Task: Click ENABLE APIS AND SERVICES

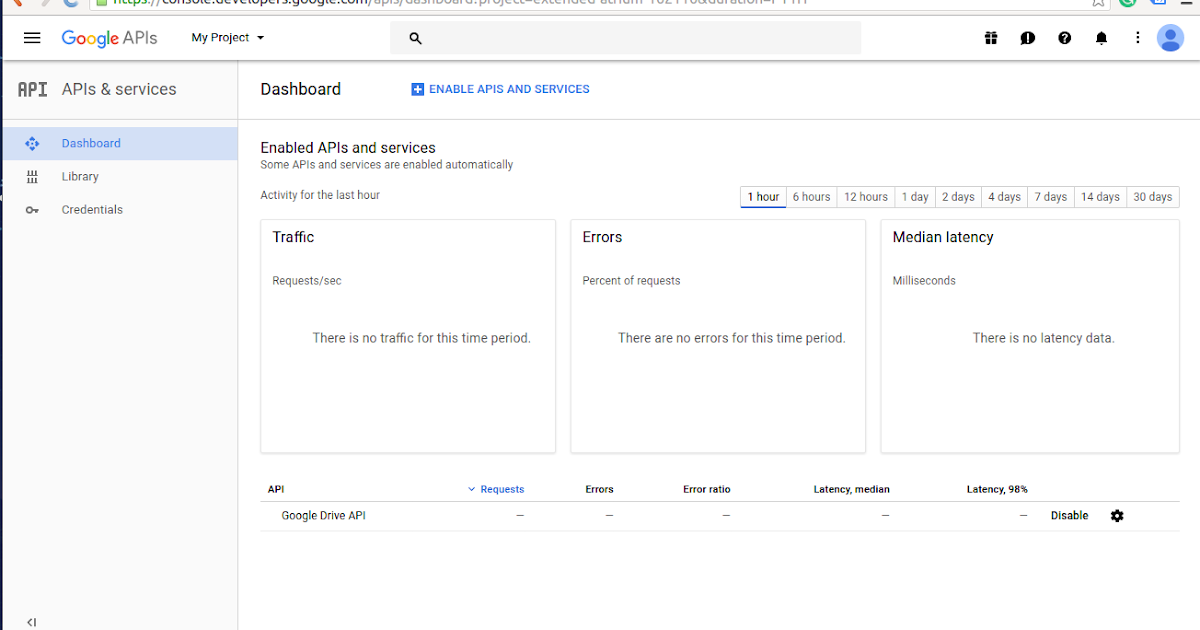Action: click(500, 89)
